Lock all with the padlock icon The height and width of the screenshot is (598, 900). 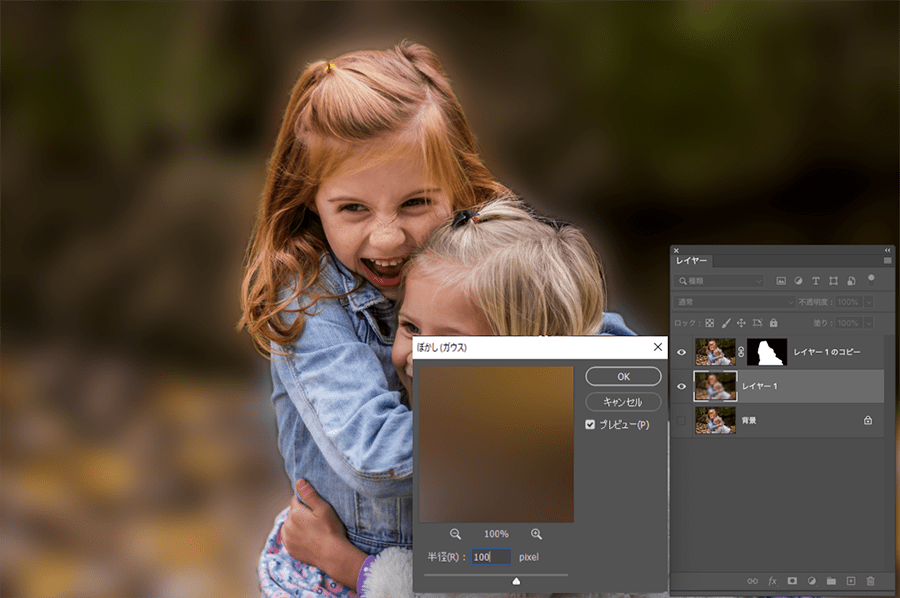[x=774, y=323]
